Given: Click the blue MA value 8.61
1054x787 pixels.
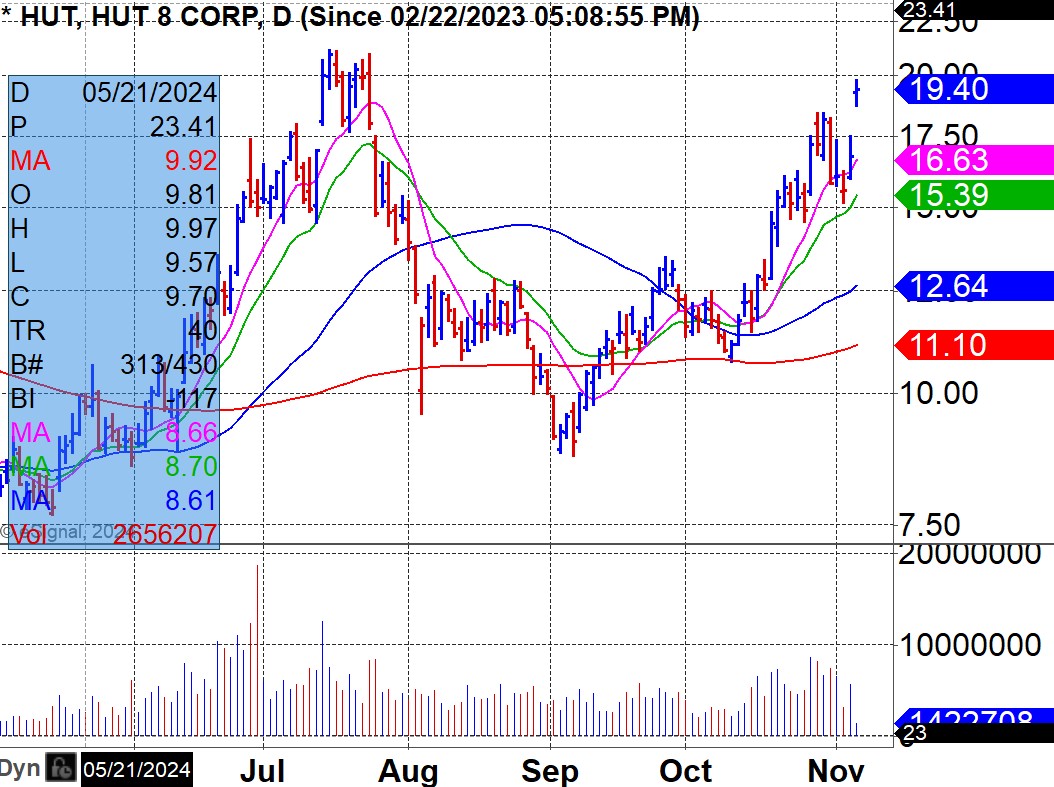Looking at the screenshot, I should pos(191,501).
